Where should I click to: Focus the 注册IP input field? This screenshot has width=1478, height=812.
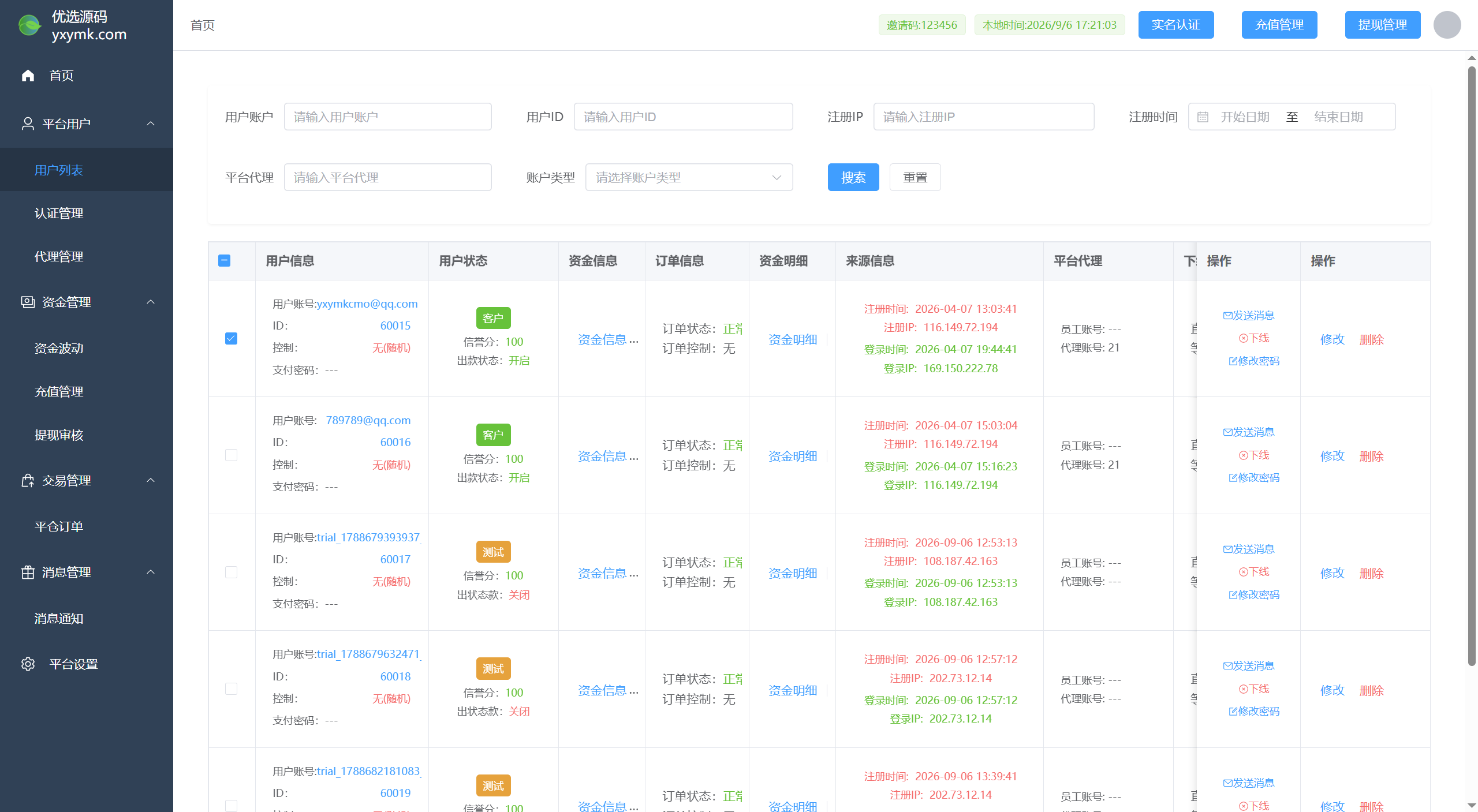tap(984, 117)
